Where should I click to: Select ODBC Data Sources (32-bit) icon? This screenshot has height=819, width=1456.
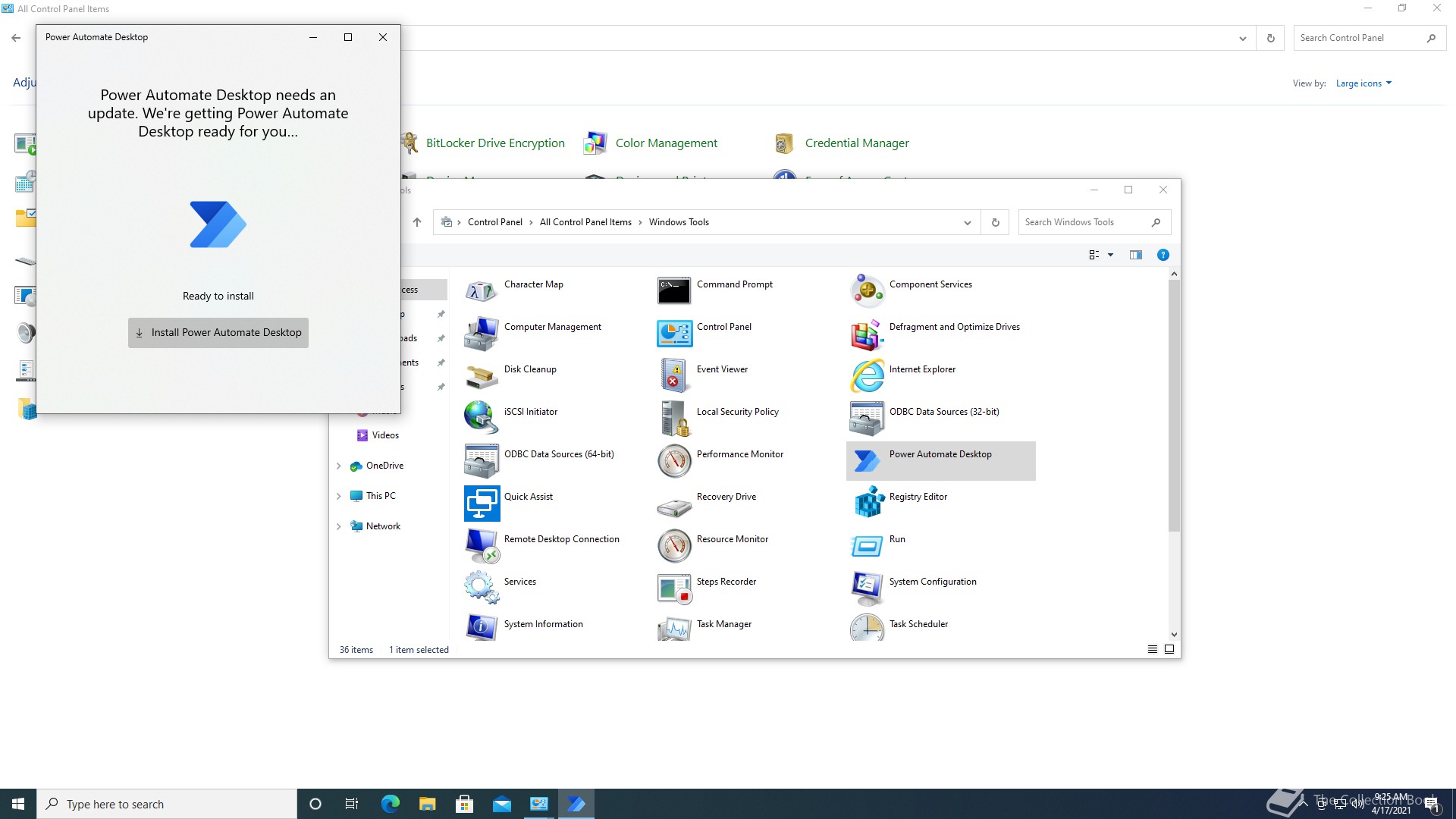(x=867, y=418)
